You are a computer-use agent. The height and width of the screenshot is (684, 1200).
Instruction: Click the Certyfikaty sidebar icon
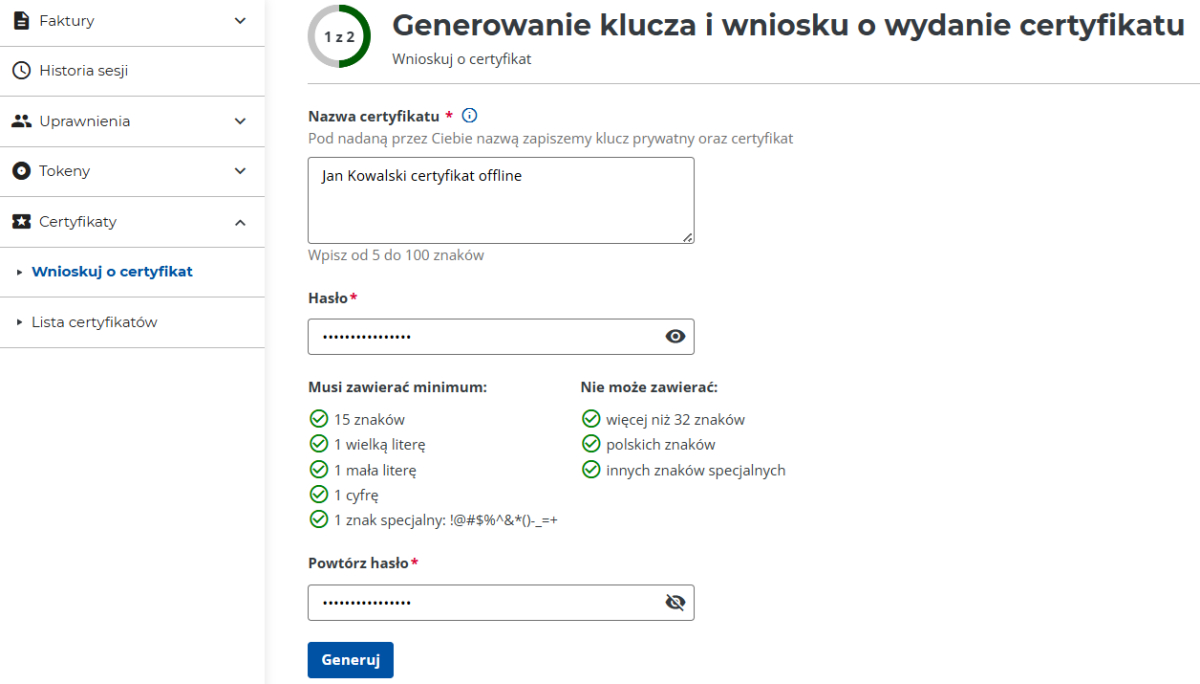(x=19, y=221)
